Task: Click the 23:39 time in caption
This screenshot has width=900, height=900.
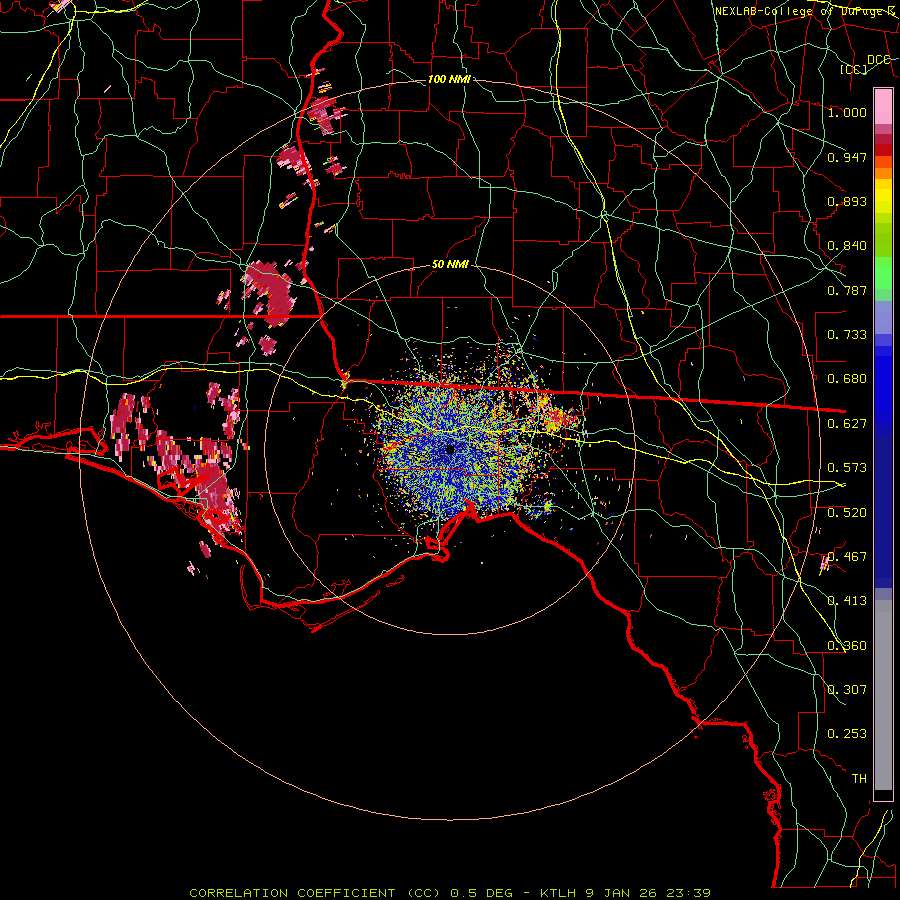Action: [x=688, y=893]
